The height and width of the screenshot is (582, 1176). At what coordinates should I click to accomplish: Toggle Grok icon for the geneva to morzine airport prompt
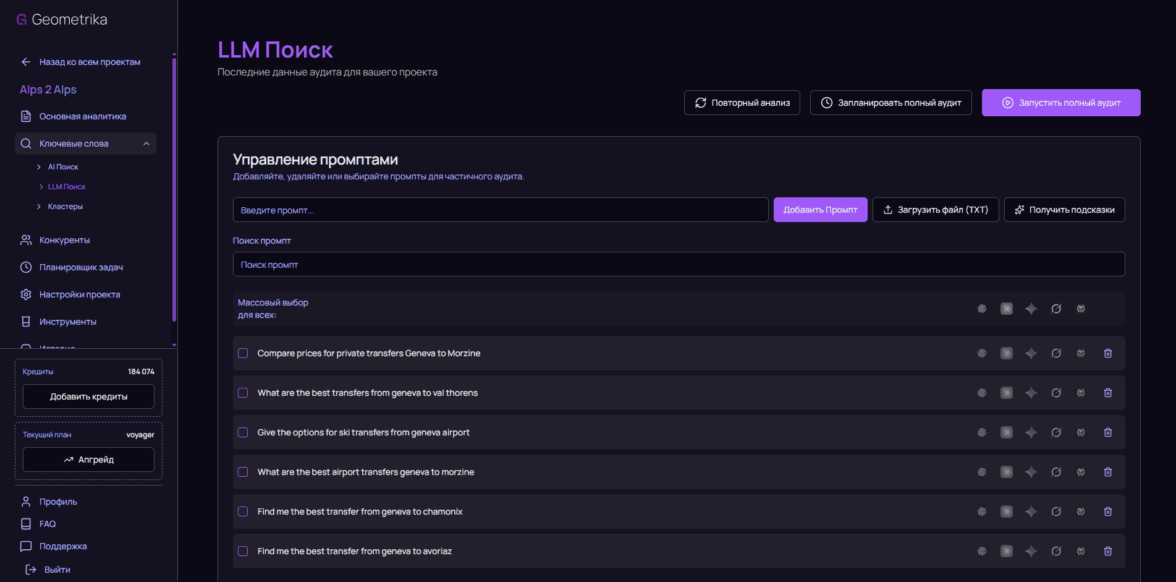(1056, 472)
